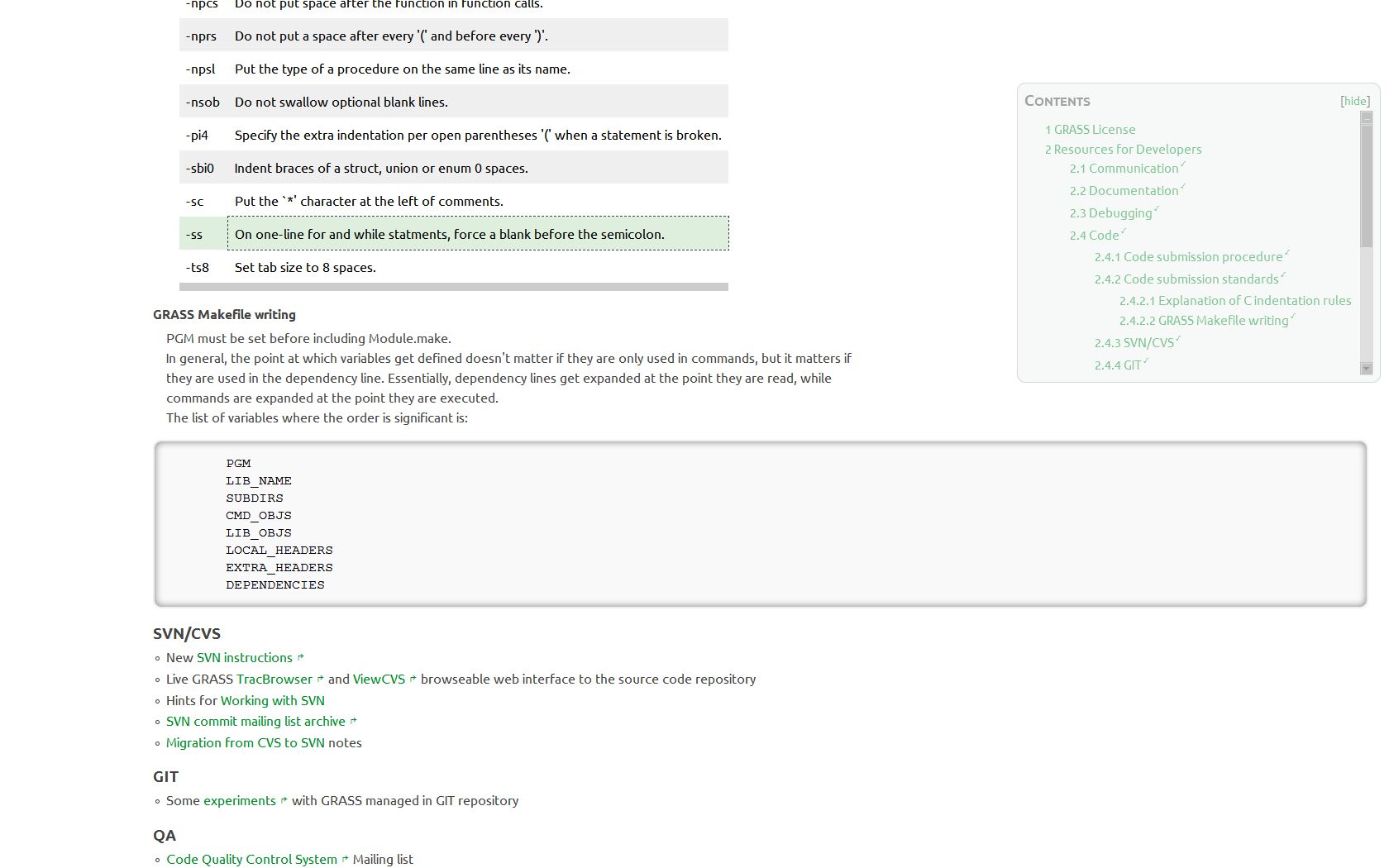Image resolution: width=1389 pixels, height=868 pixels.
Task: Go to '2.1 Communication' in contents
Action: click(1124, 169)
